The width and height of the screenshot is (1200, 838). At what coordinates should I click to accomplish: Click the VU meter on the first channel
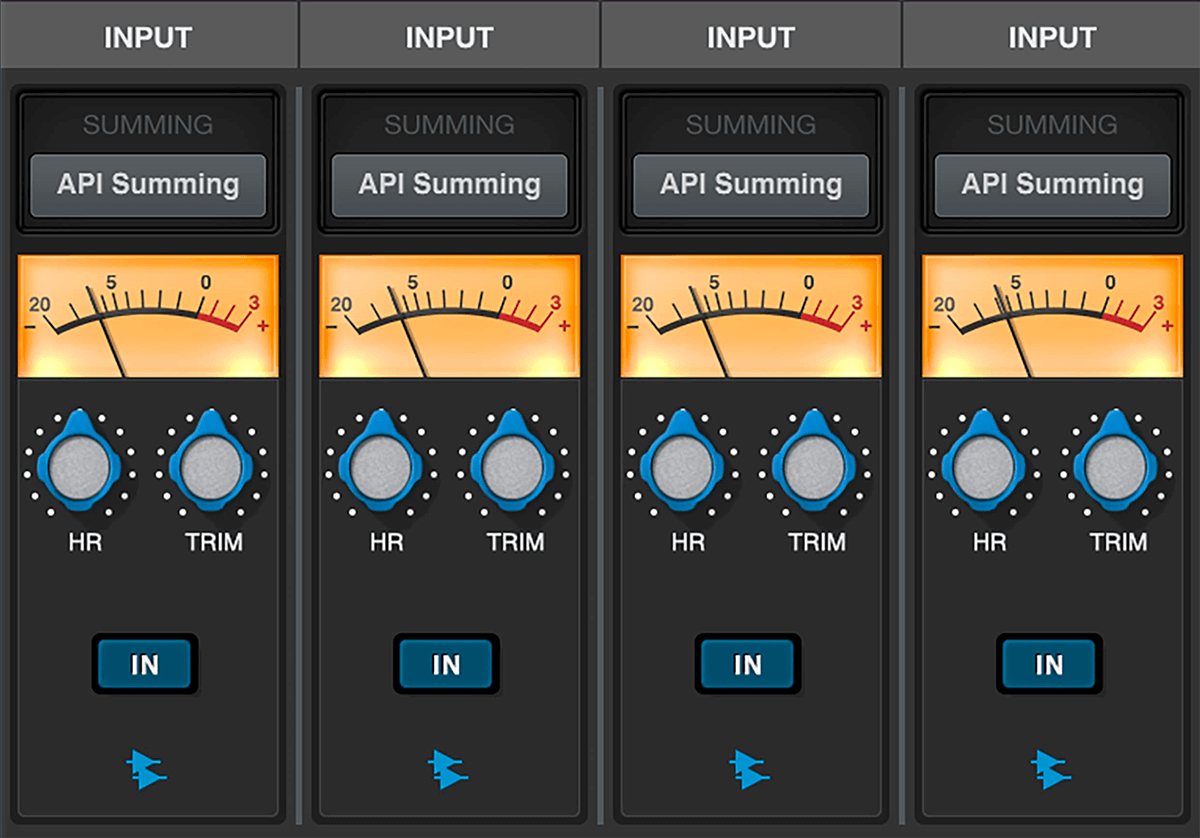148,316
